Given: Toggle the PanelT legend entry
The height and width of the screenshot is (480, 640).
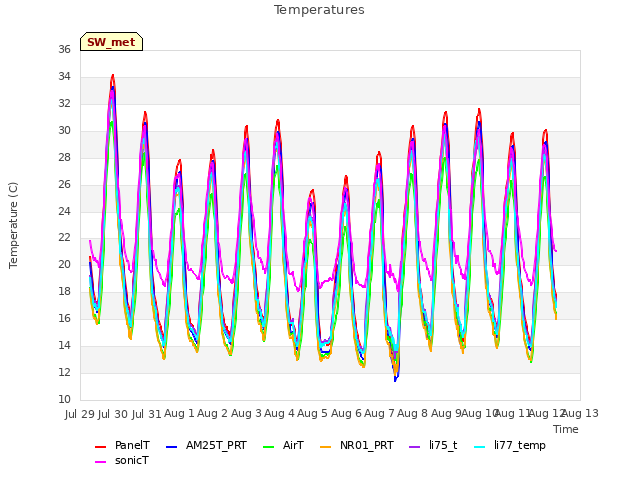Looking at the screenshot, I should 122,445.
